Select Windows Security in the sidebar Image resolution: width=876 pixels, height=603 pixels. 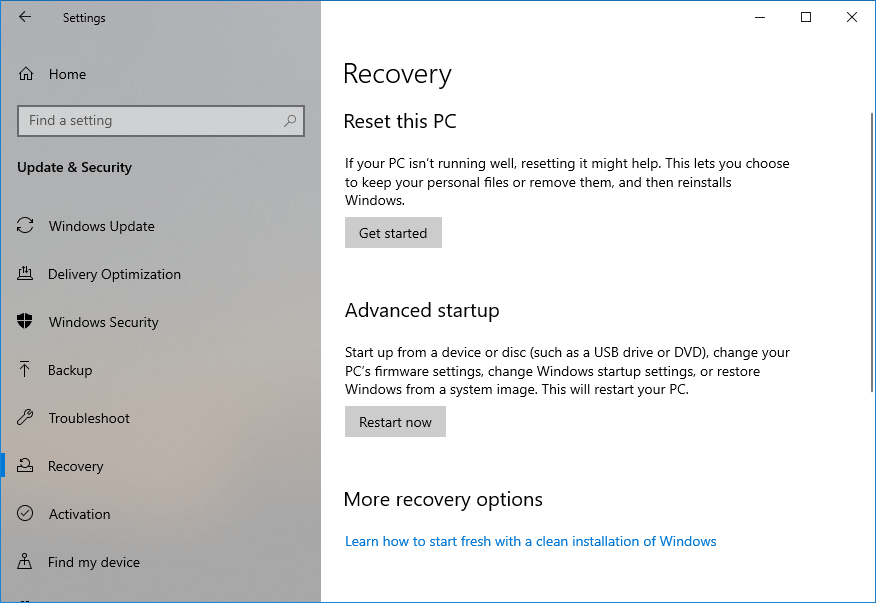click(x=103, y=322)
